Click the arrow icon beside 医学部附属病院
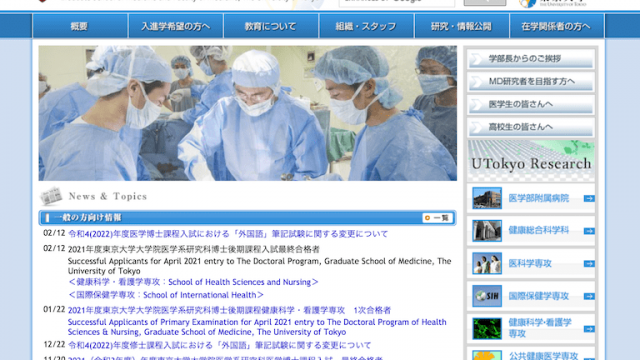The height and width of the screenshot is (360, 640). [589, 198]
